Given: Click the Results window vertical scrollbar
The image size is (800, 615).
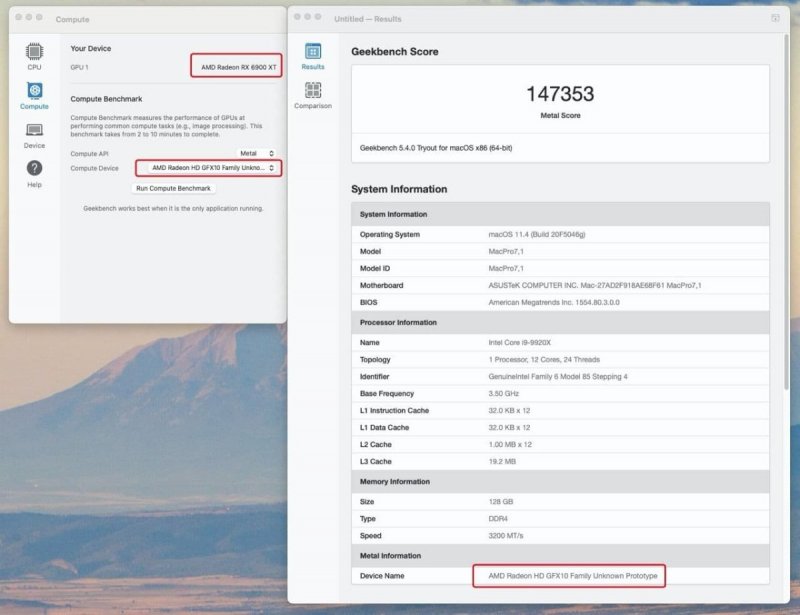Looking at the screenshot, I should pos(786,212).
